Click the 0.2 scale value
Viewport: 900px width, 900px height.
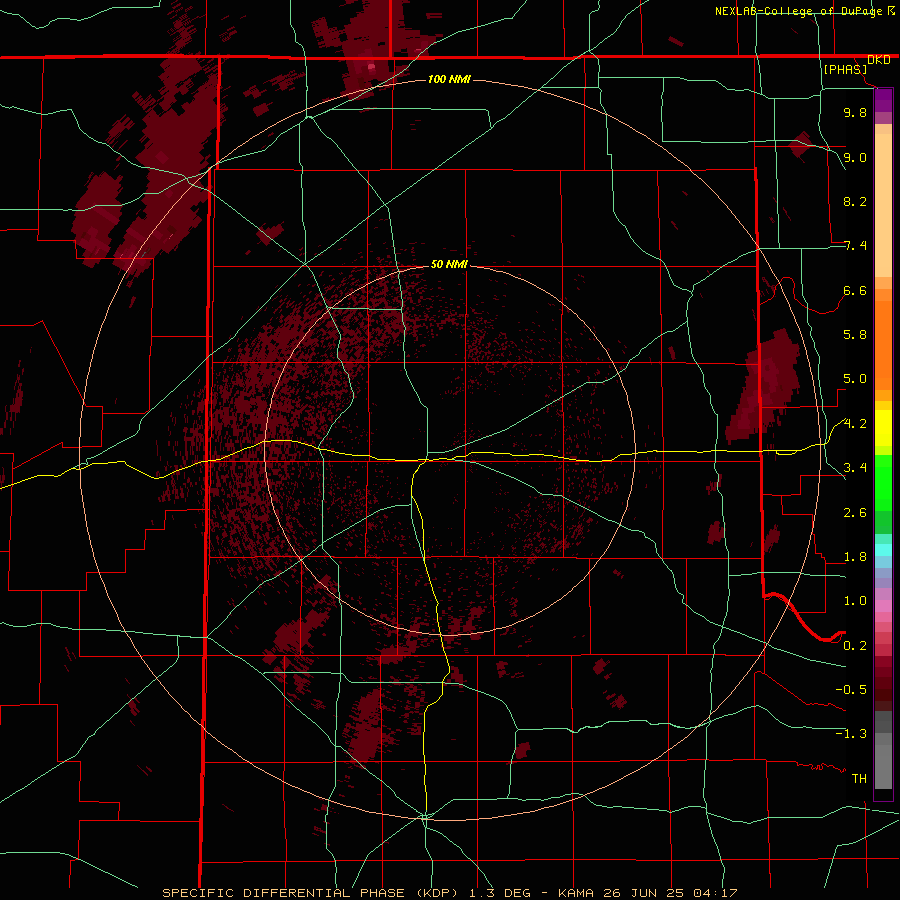[x=855, y=646]
